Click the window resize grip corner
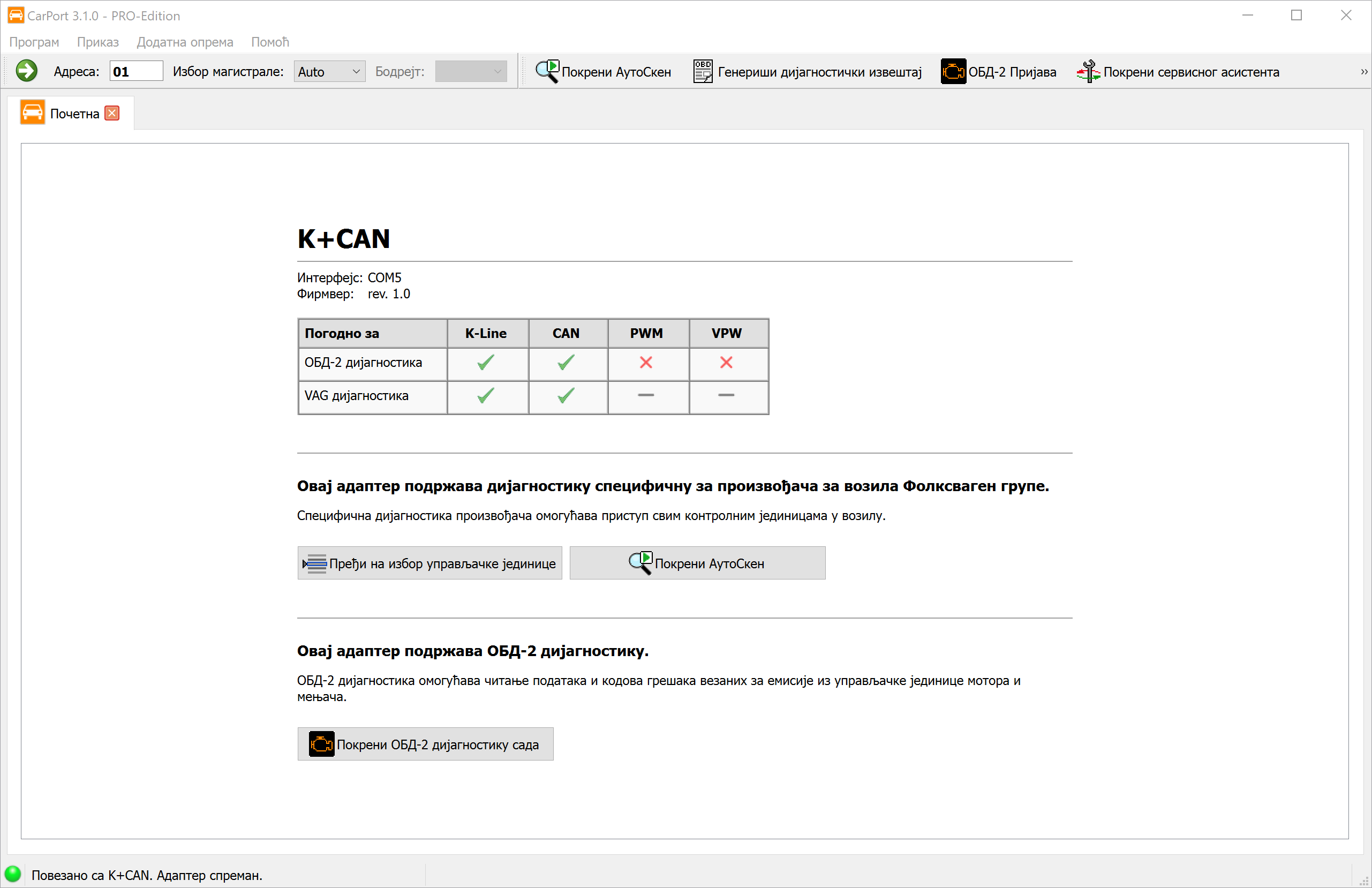Image resolution: width=1372 pixels, height=888 pixels. [x=1365, y=882]
